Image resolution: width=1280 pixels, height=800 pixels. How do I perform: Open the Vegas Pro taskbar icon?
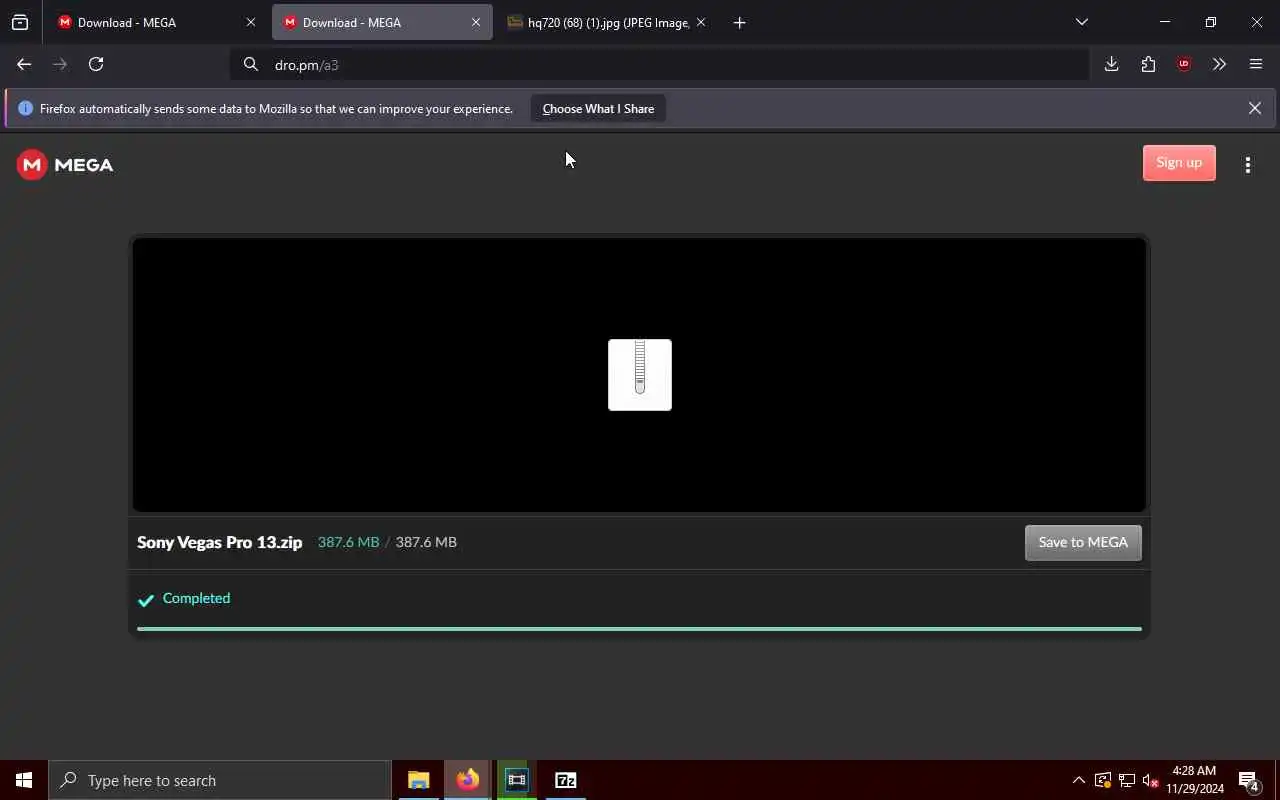click(x=516, y=780)
